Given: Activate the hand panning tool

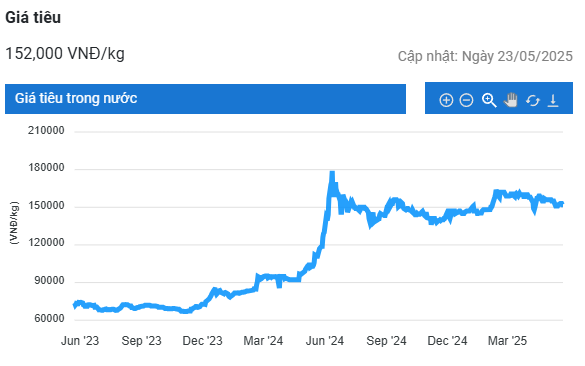Looking at the screenshot, I should [x=511, y=100].
